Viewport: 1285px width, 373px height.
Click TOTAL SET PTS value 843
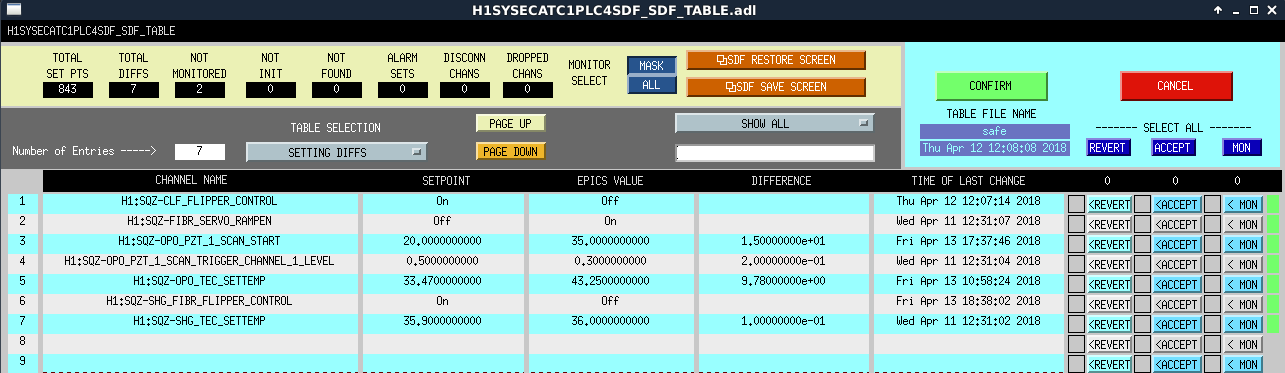point(68,90)
